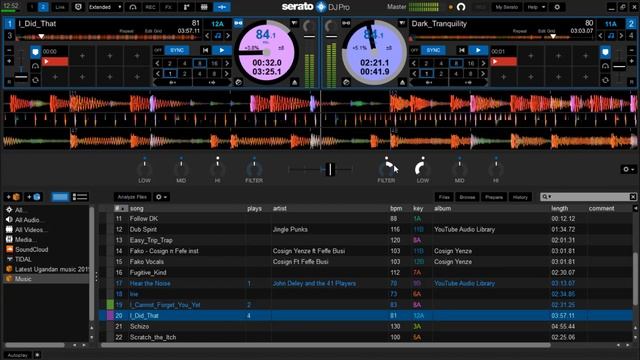Open the REC recording panel

pyautogui.click(x=150, y=7)
